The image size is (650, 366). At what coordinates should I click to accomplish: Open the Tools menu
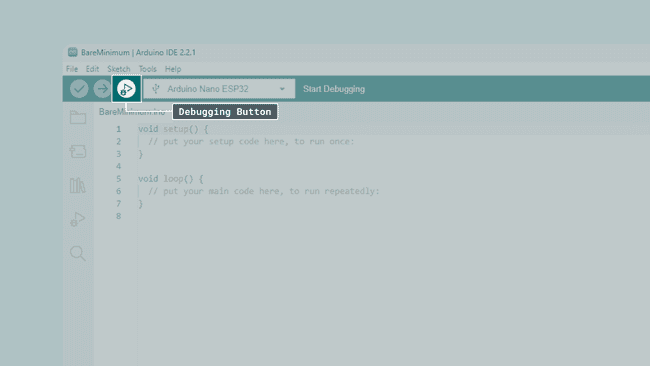coord(148,69)
